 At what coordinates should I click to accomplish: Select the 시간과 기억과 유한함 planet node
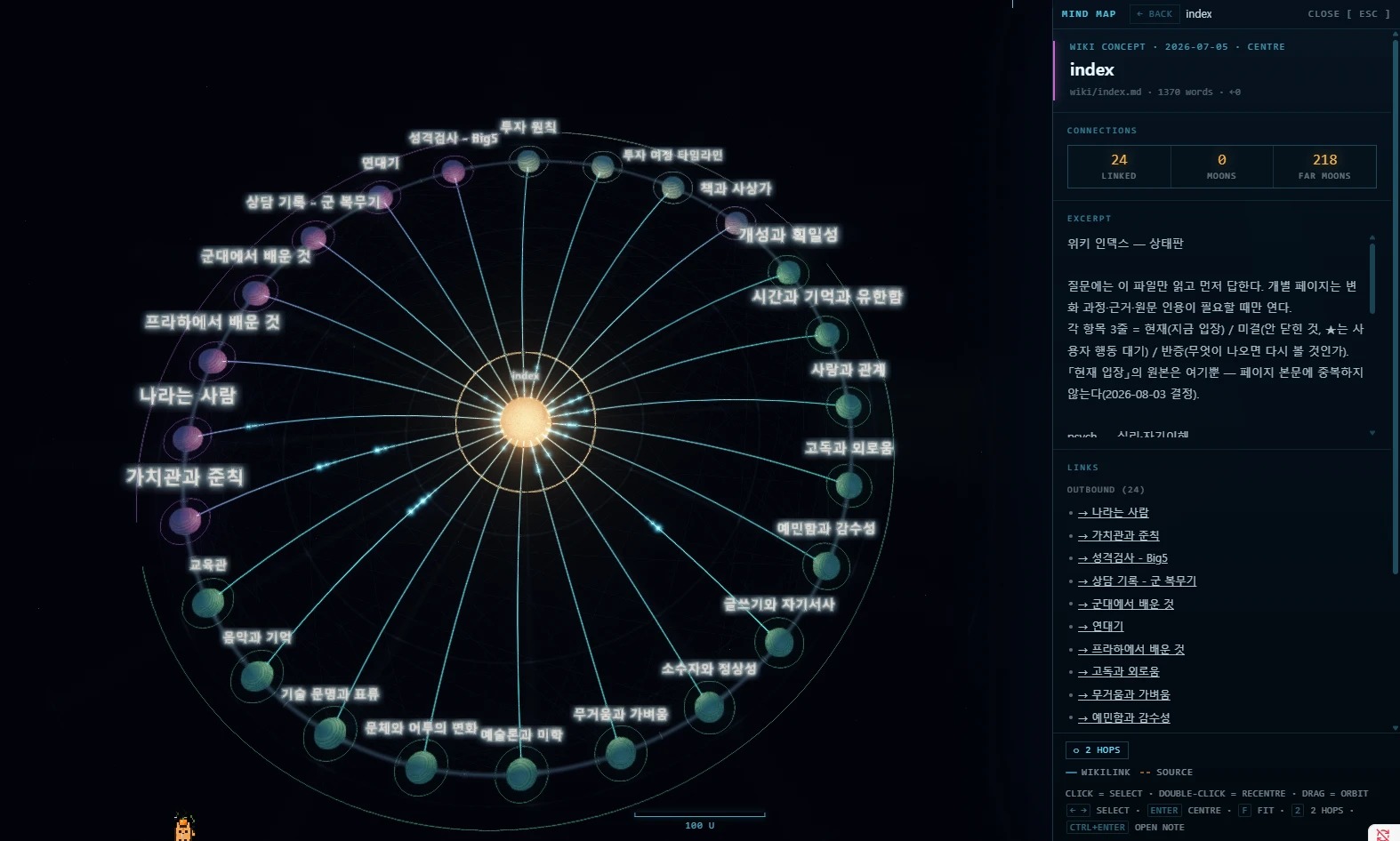pos(827,334)
